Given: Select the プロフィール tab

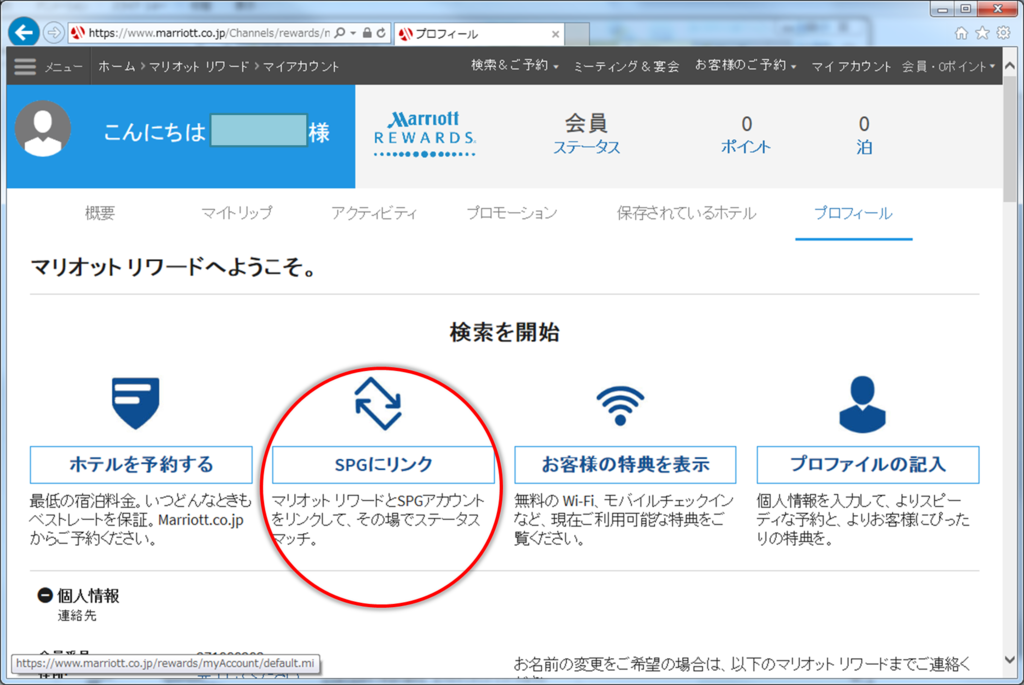Looking at the screenshot, I should pyautogui.click(x=854, y=213).
